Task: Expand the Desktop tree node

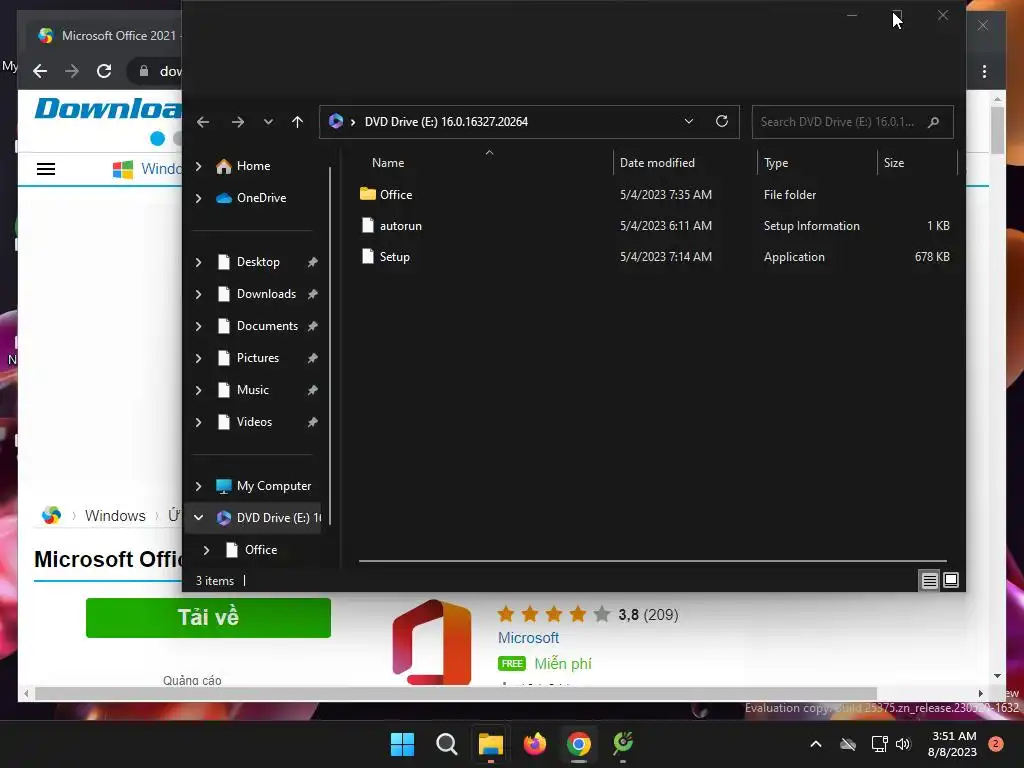Action: click(x=199, y=263)
